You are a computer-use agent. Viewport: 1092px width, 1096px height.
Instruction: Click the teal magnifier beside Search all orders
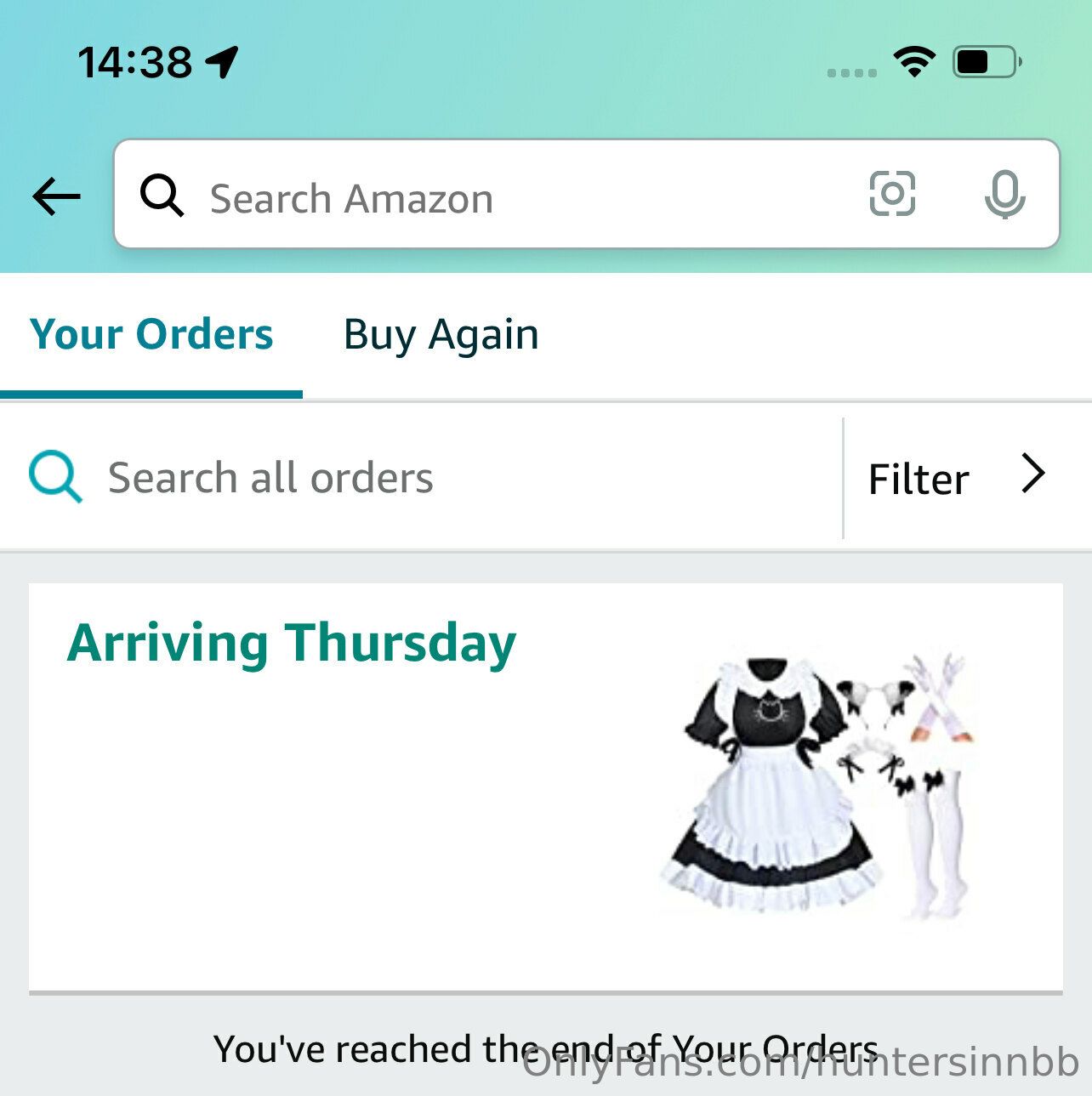point(55,477)
